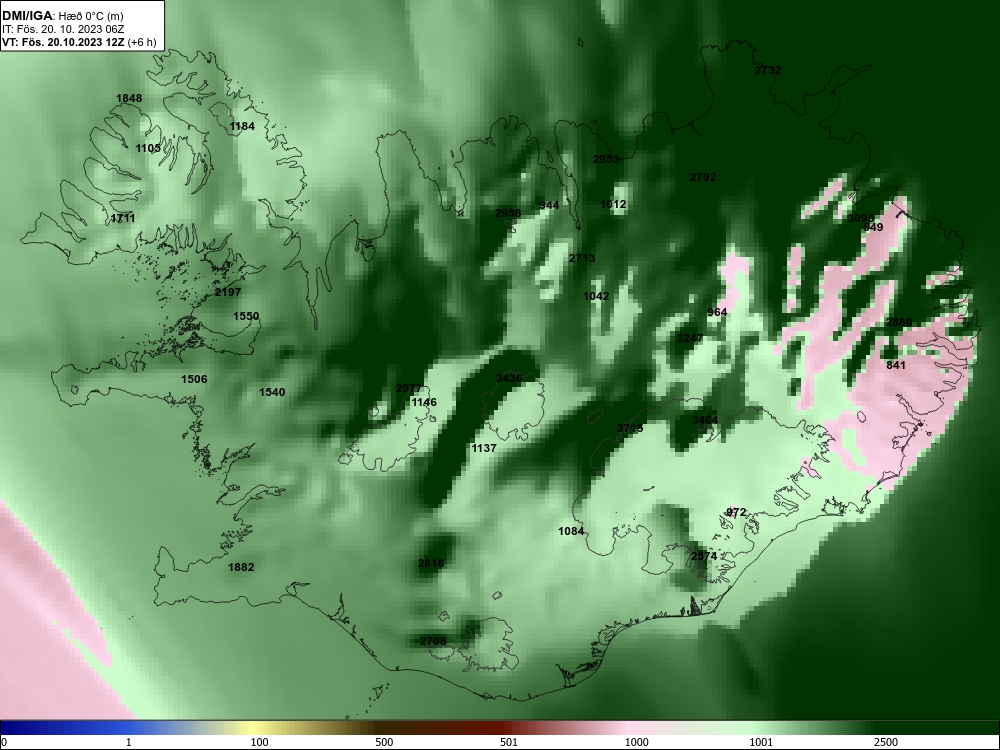Click the 2953 height value
Screen dimensions: 1000x750
pyautogui.click(x=606, y=159)
